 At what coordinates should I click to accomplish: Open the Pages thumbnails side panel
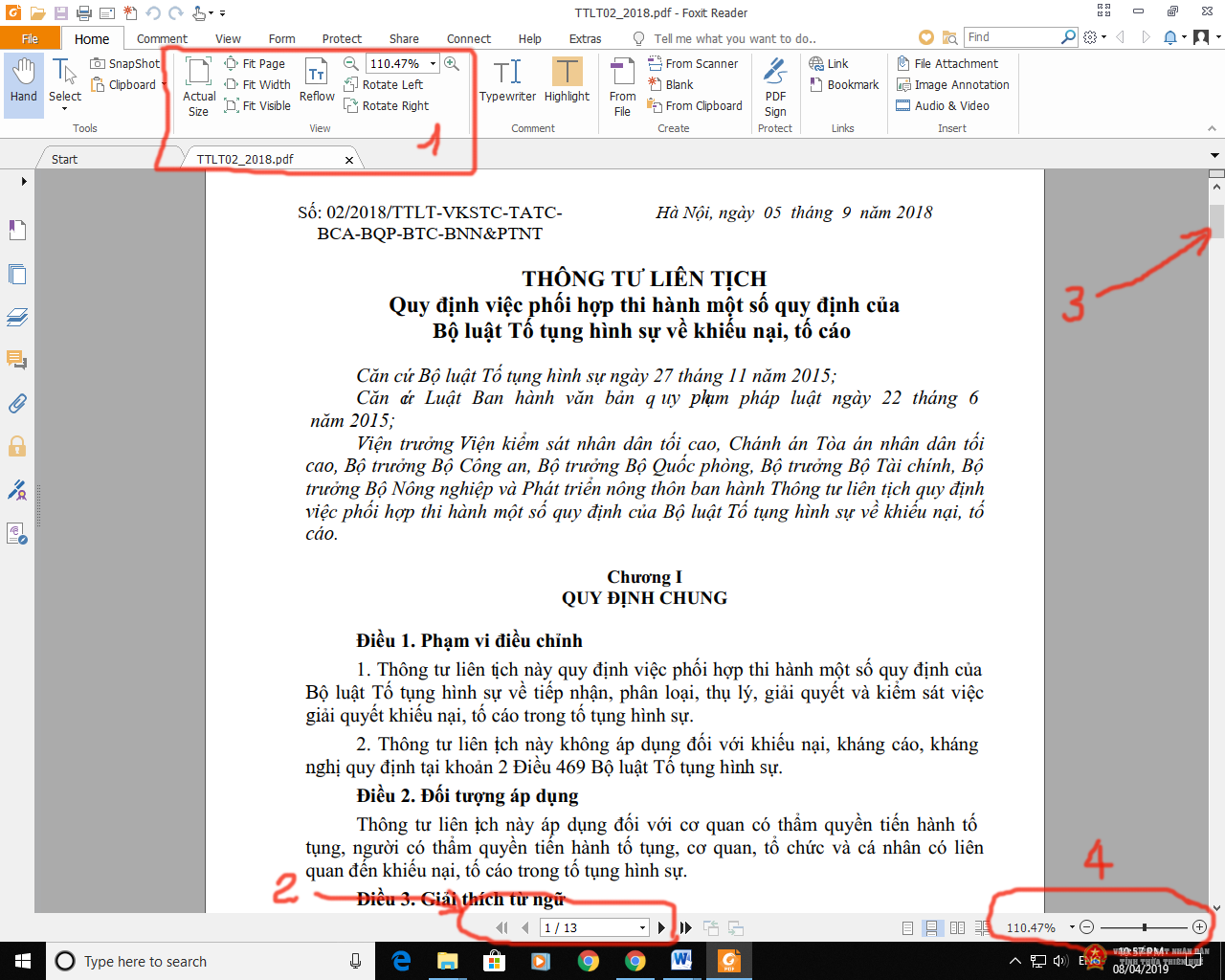(17, 274)
